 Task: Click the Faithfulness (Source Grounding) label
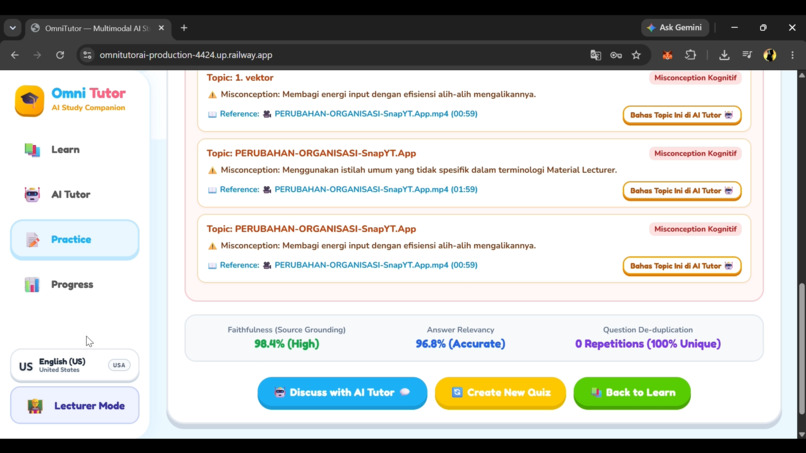pos(287,330)
